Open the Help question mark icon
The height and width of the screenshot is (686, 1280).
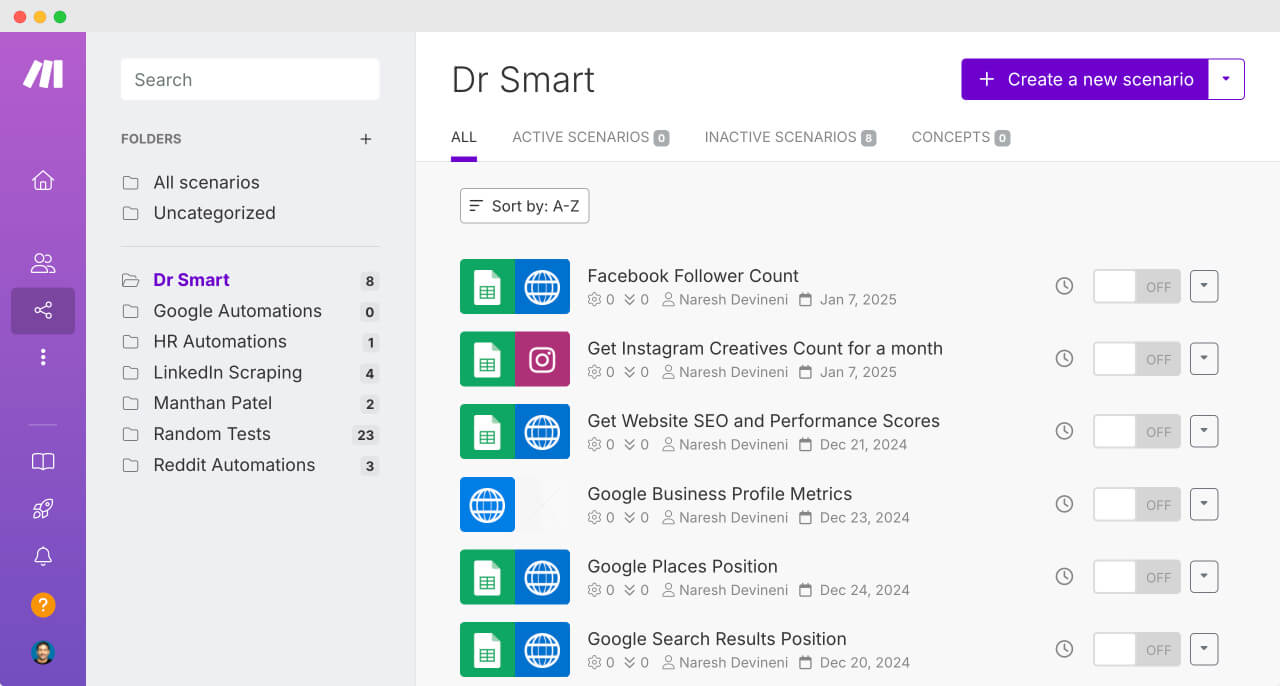(43, 605)
